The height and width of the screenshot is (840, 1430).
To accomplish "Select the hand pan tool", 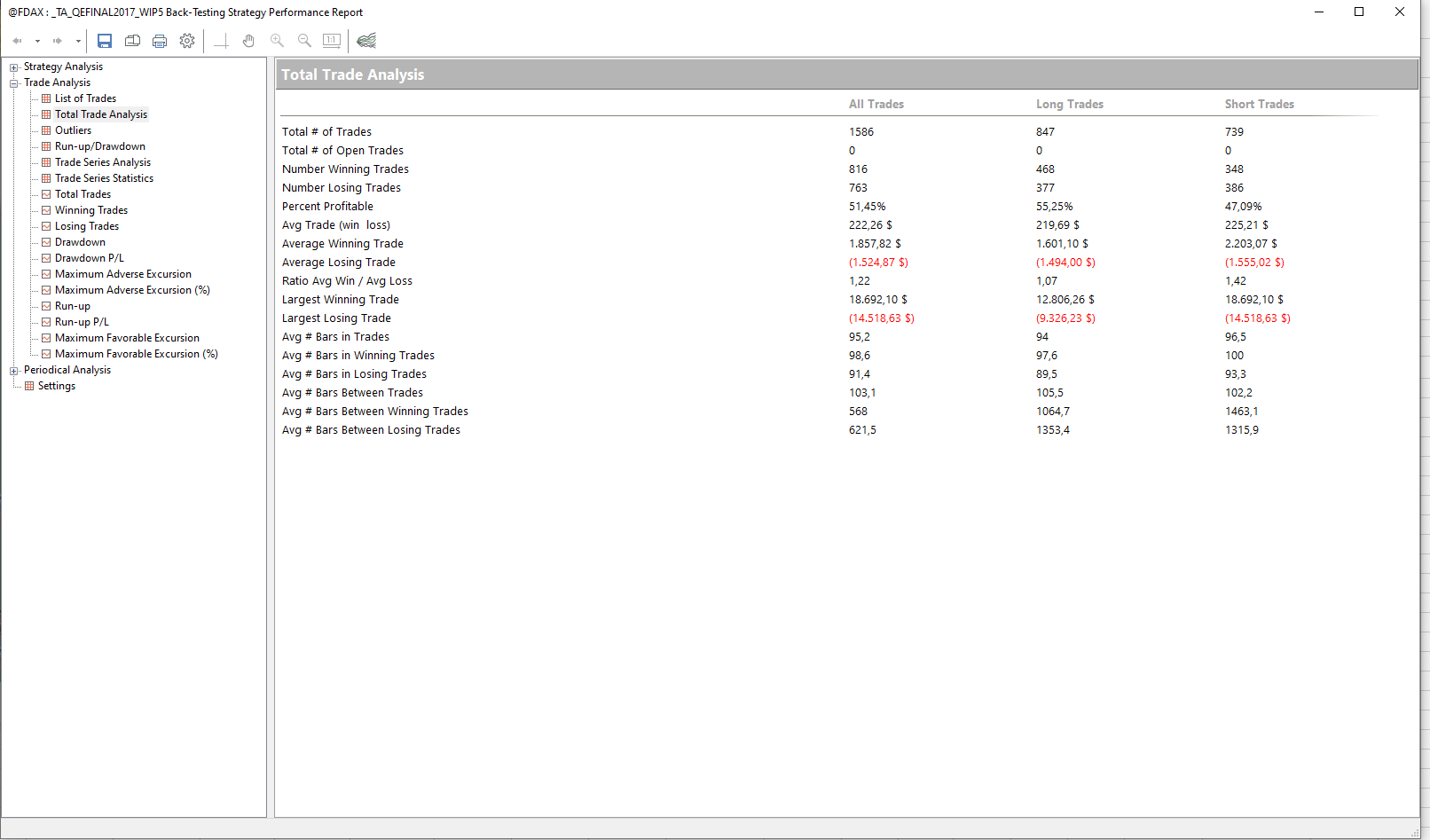I will pyautogui.click(x=248, y=41).
